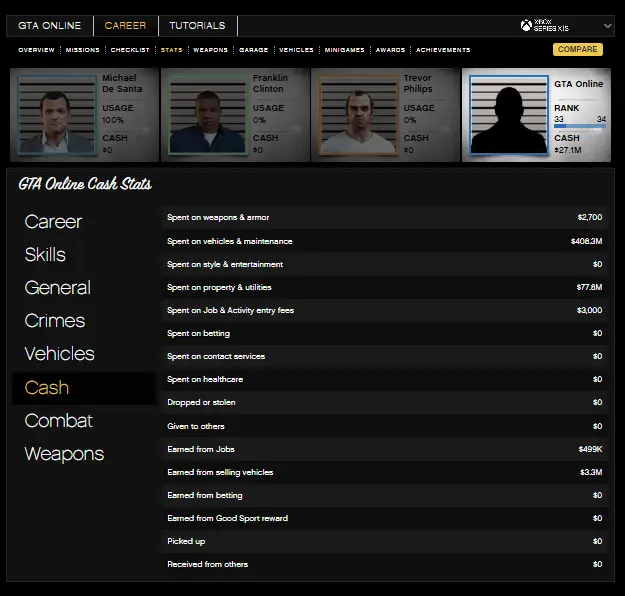View the GARAGE section
625x596 pixels.
[x=253, y=50]
